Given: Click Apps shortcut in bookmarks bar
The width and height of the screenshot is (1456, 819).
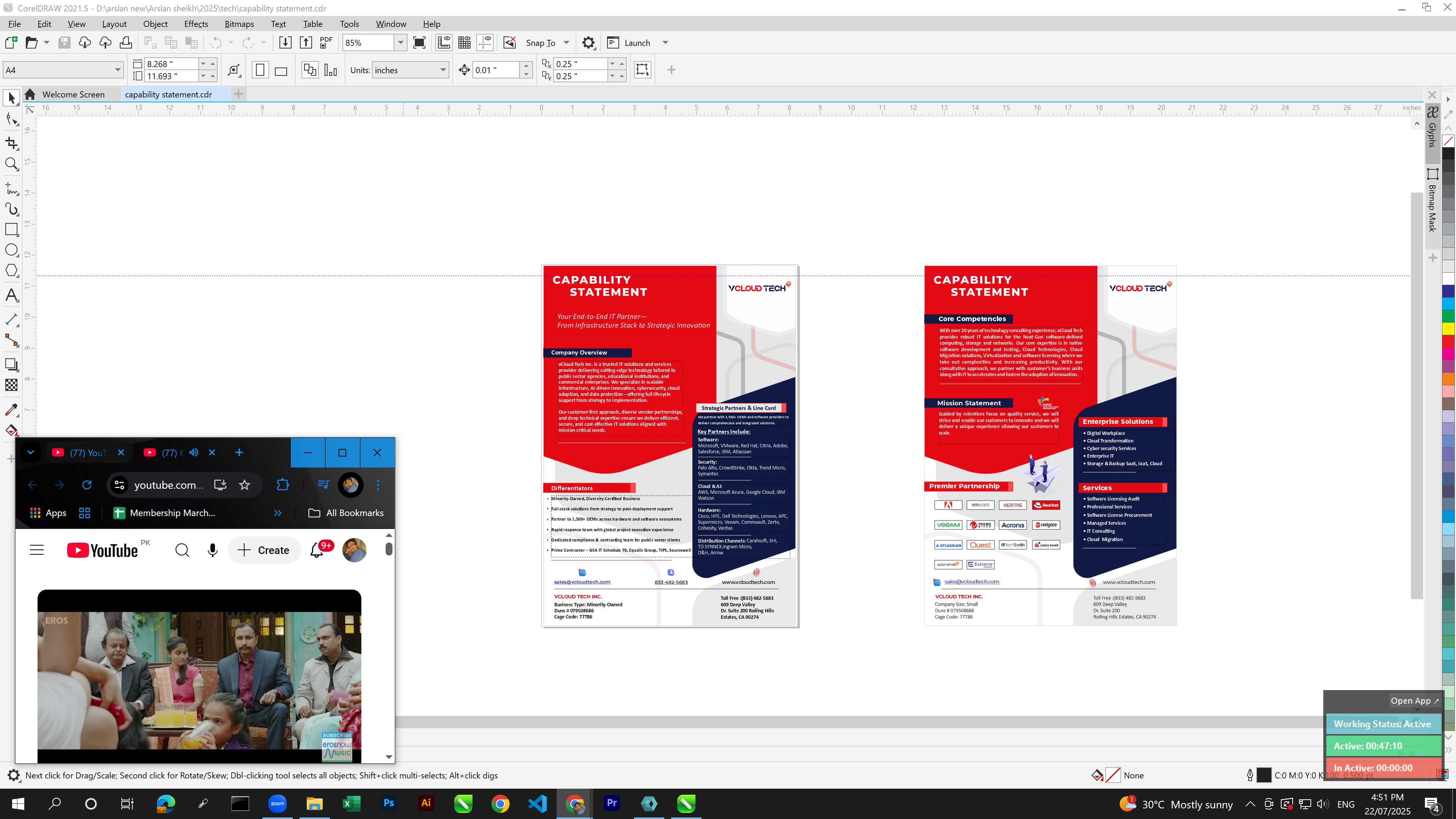Looking at the screenshot, I should [48, 513].
